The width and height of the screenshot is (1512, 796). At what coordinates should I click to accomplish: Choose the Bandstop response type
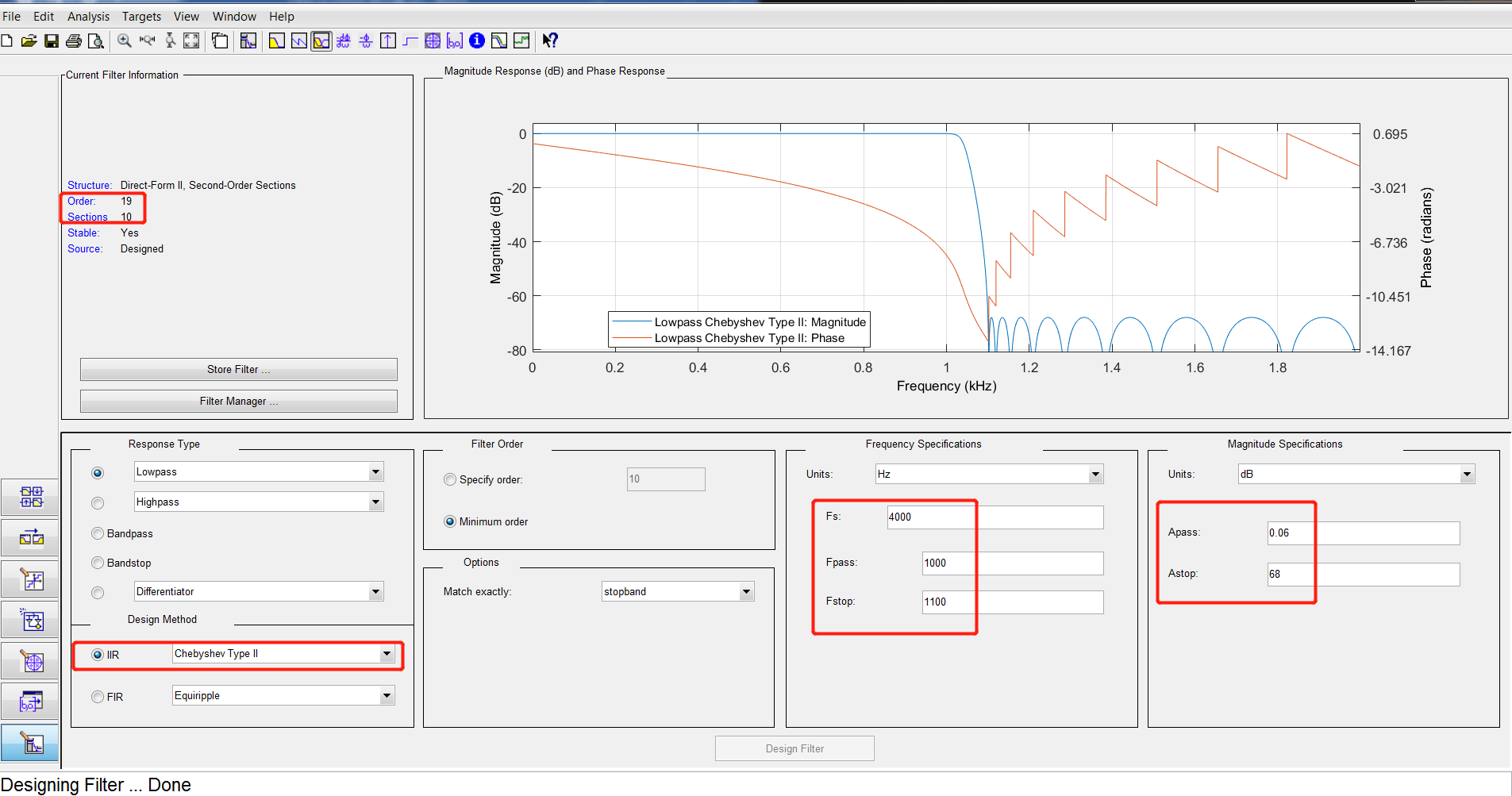click(98, 563)
